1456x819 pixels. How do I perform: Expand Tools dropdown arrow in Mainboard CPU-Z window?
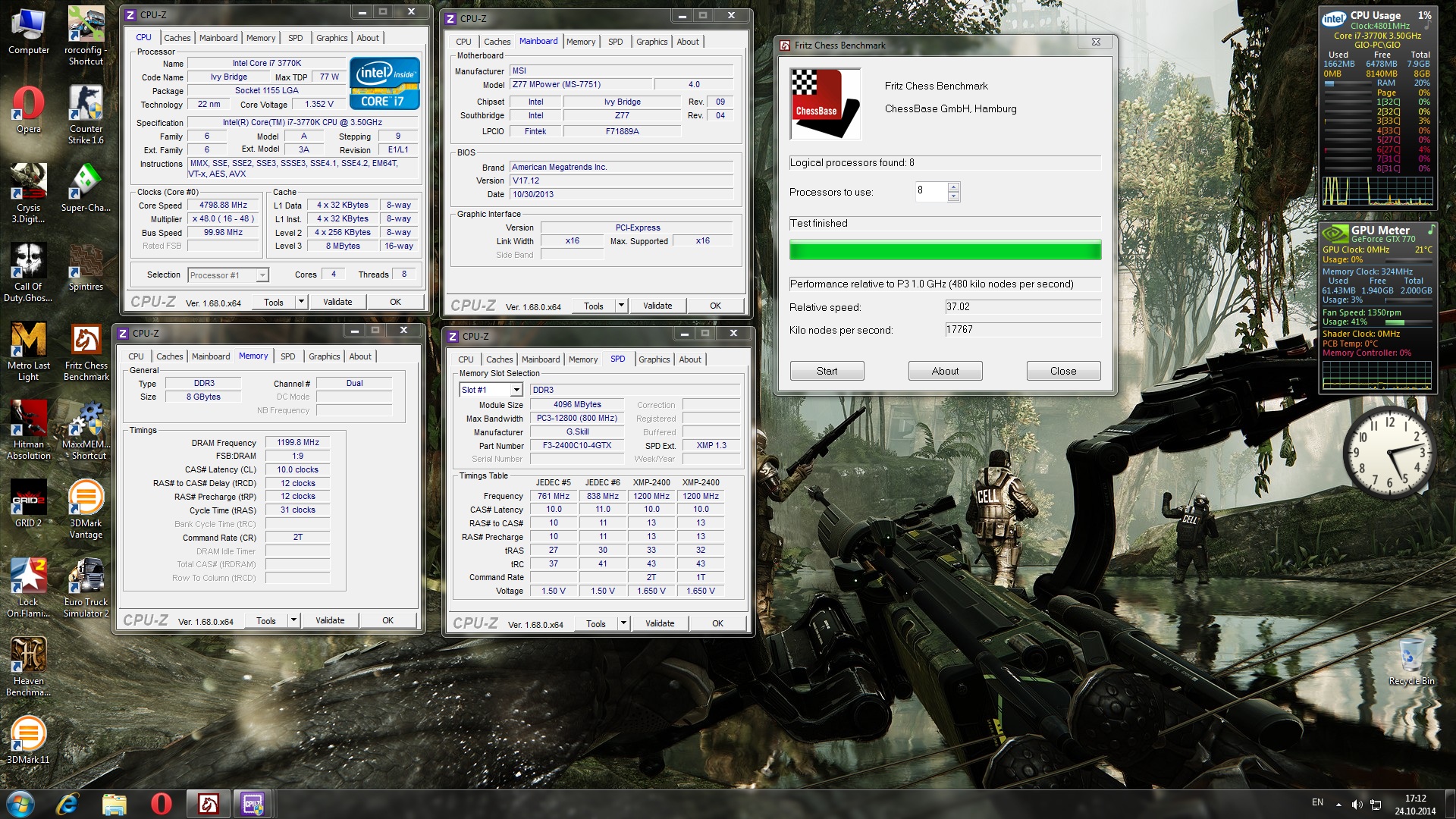(621, 306)
